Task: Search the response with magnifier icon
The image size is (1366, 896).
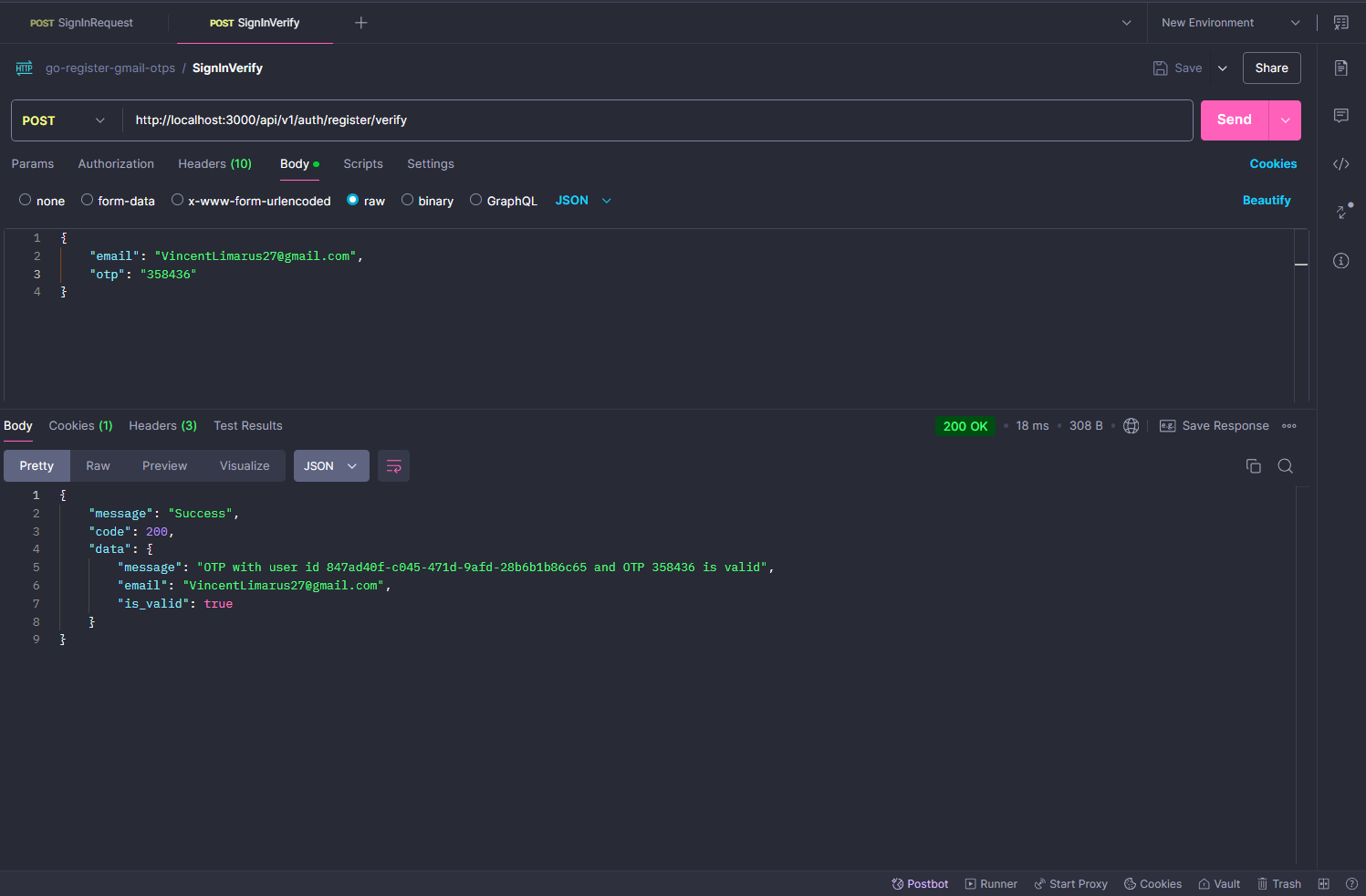Action: (x=1286, y=466)
